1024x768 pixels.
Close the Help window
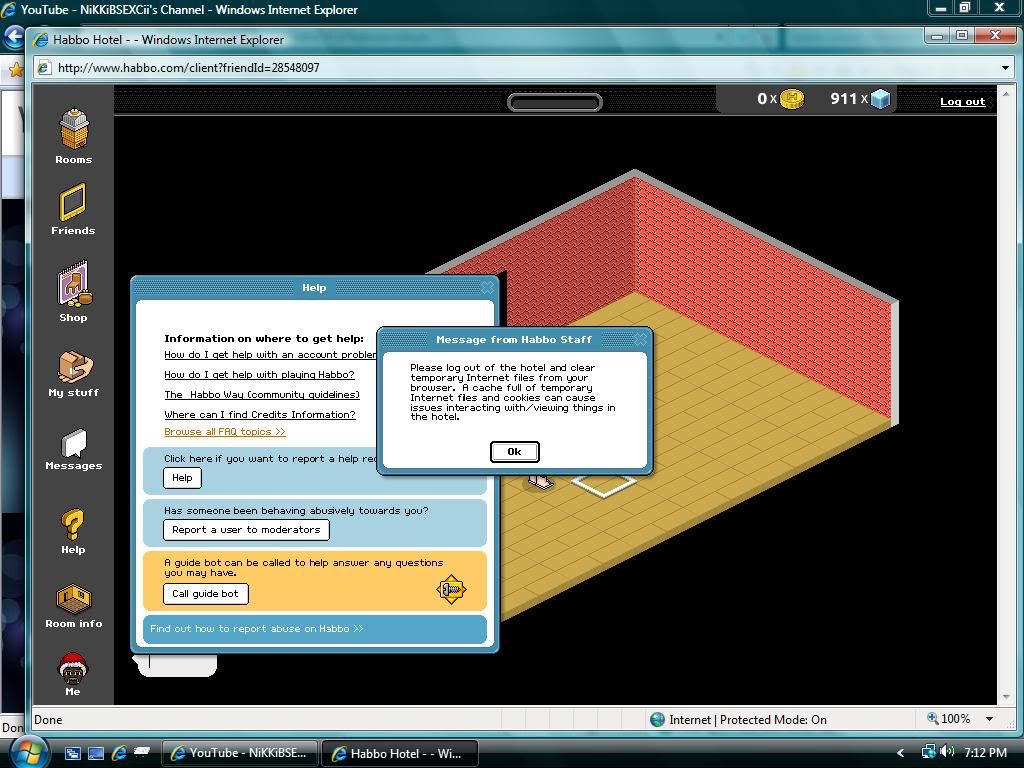[x=487, y=288]
